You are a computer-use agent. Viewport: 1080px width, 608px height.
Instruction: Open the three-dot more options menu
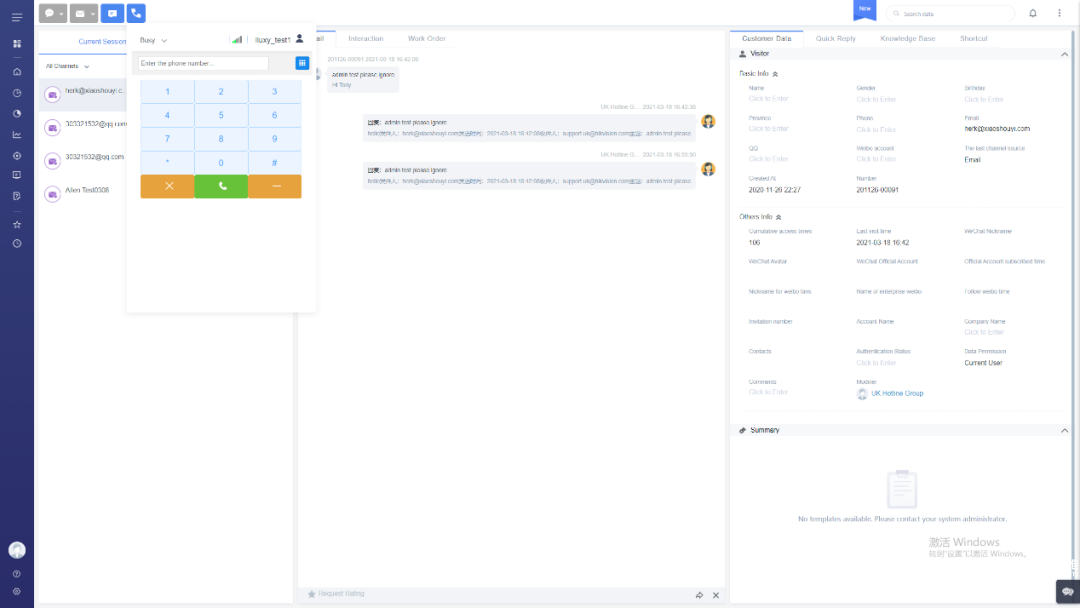(1059, 13)
